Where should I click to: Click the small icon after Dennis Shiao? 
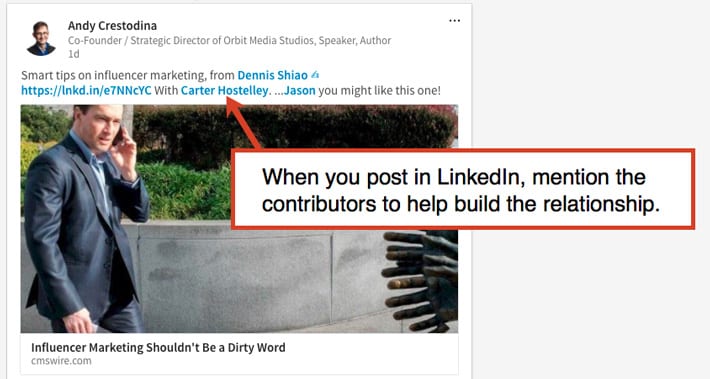pos(315,74)
